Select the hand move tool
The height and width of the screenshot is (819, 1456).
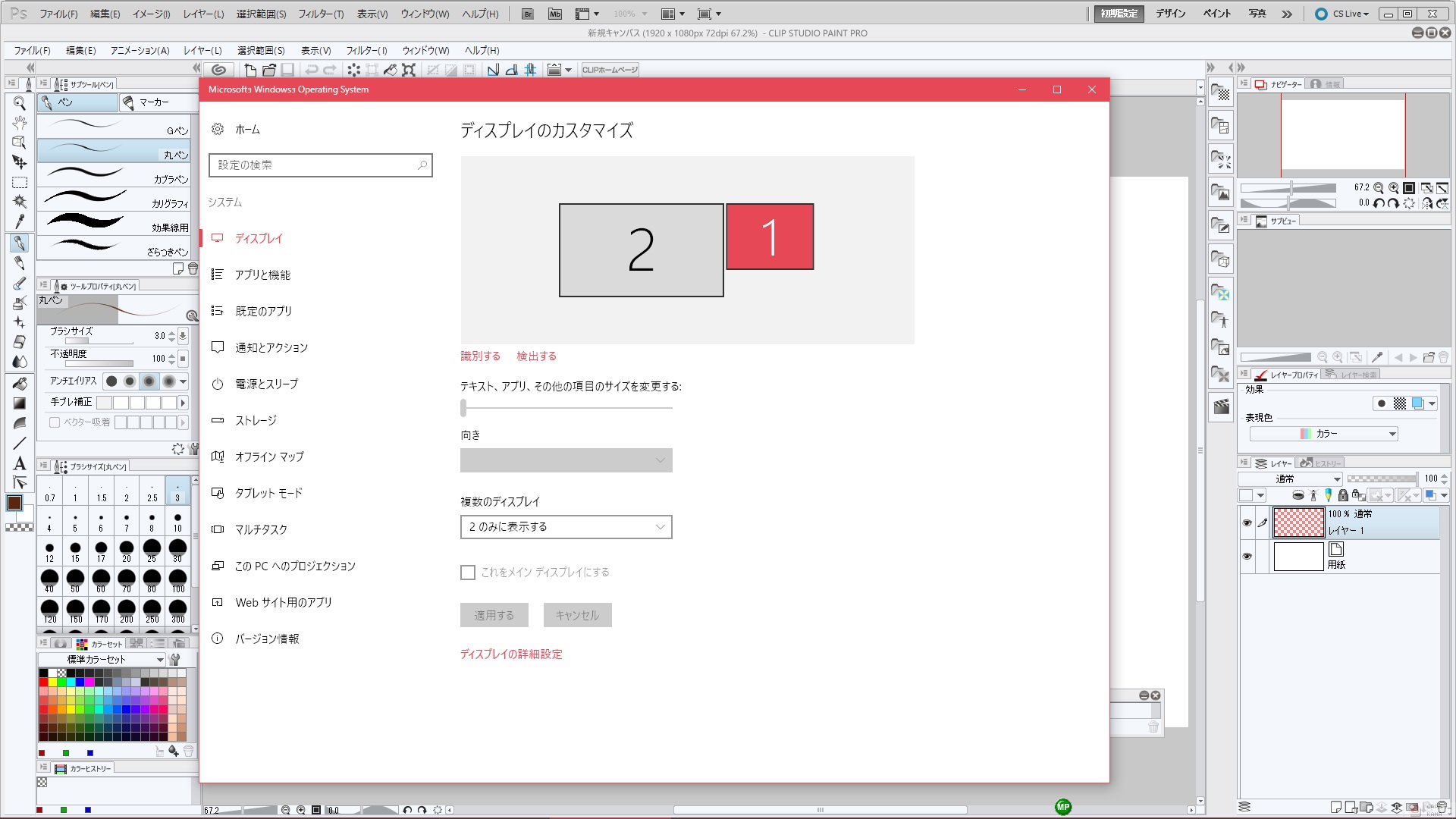(20, 123)
